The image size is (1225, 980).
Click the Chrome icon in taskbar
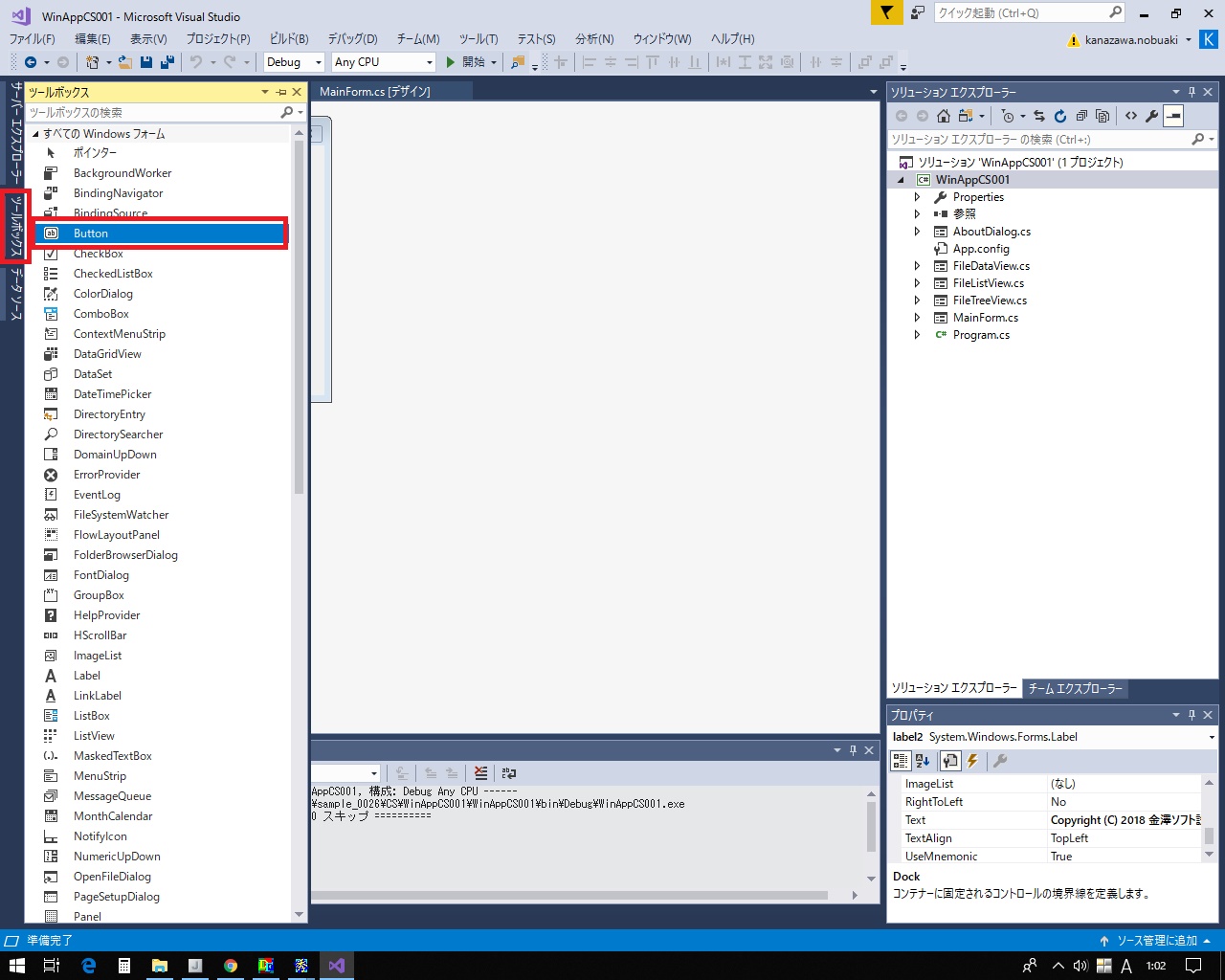pyautogui.click(x=231, y=966)
